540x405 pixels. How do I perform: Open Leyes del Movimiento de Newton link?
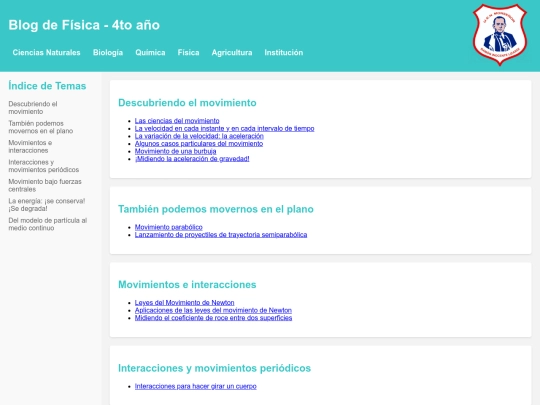tap(184, 302)
